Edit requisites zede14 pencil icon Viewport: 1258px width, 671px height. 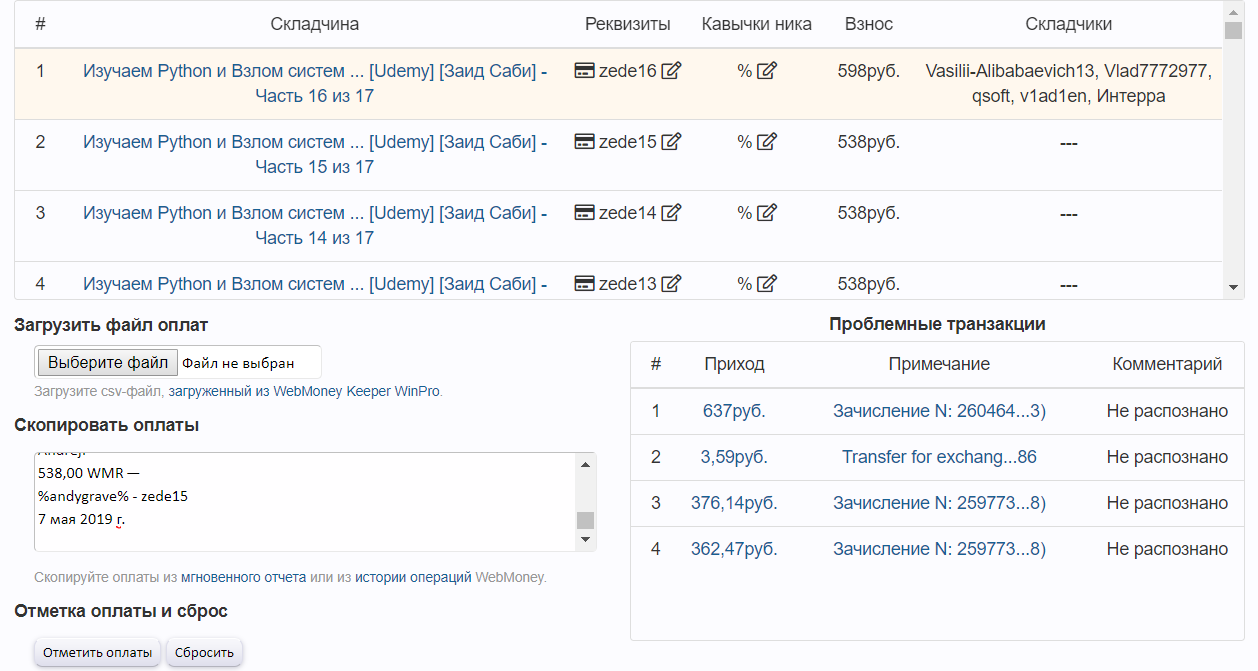click(671, 213)
